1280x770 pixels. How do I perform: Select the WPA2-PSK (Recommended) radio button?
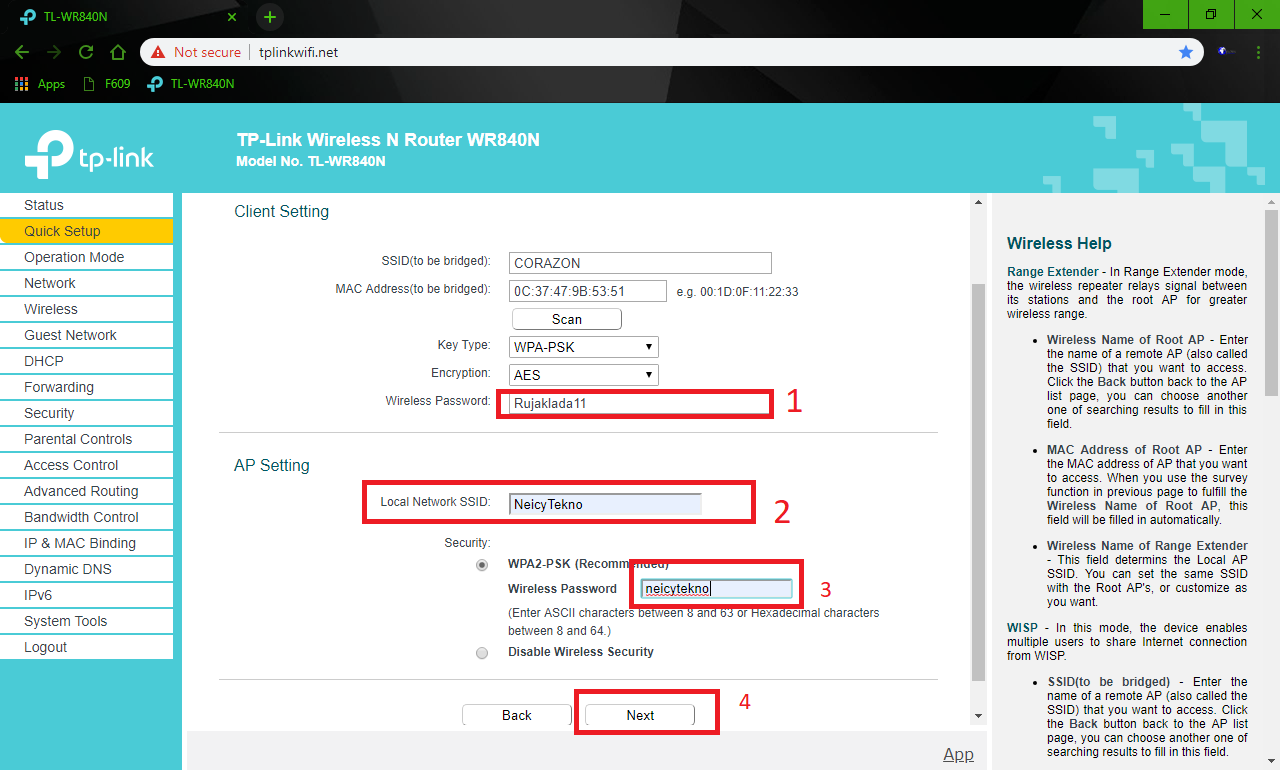pyautogui.click(x=483, y=565)
